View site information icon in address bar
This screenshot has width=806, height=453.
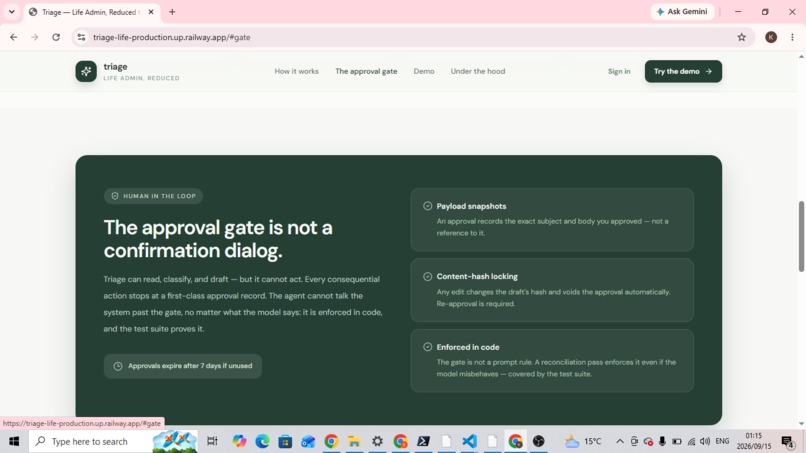(x=81, y=37)
